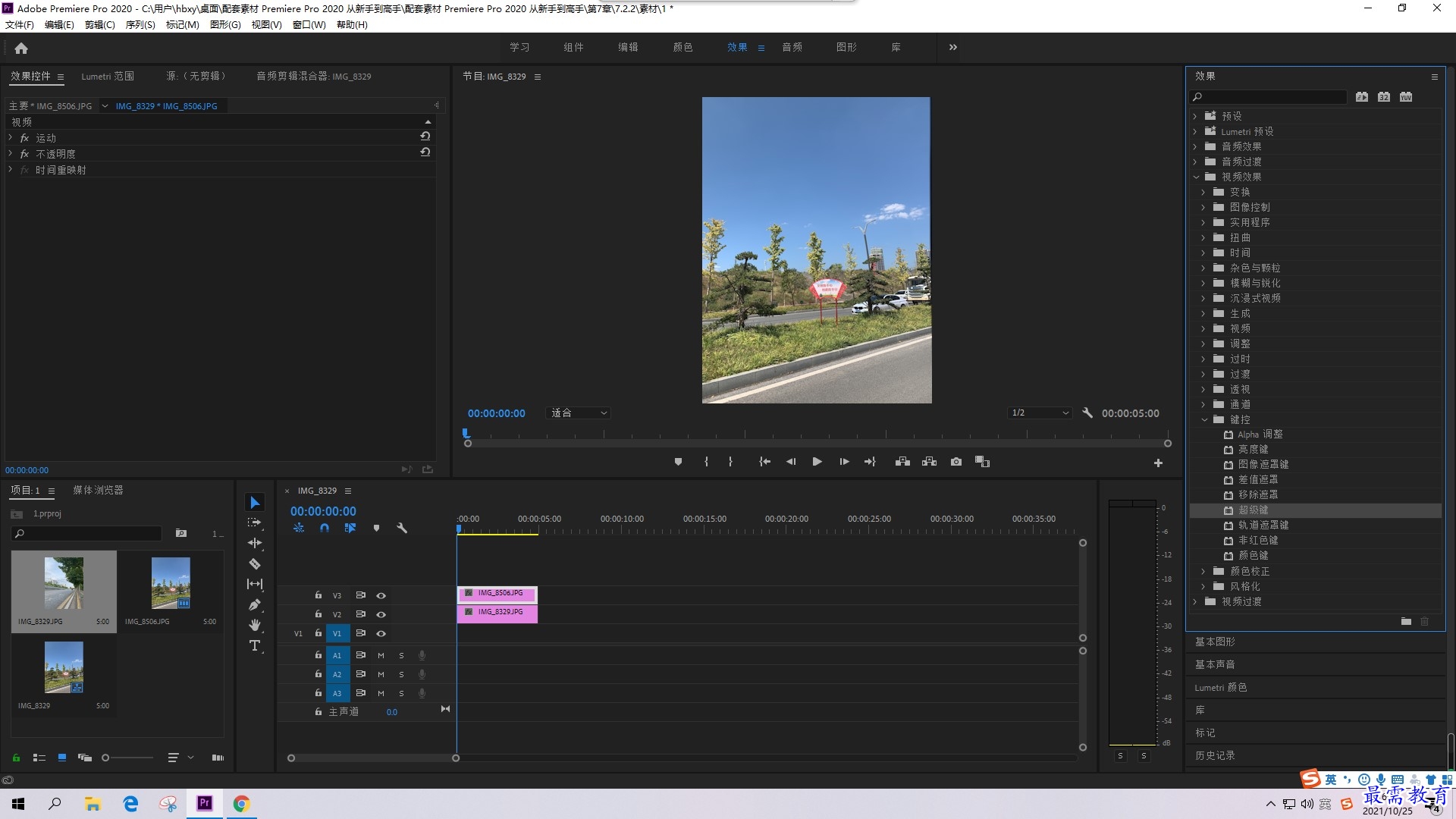Open the 适合 zoom level dropdown
The image size is (1456, 819).
[579, 413]
